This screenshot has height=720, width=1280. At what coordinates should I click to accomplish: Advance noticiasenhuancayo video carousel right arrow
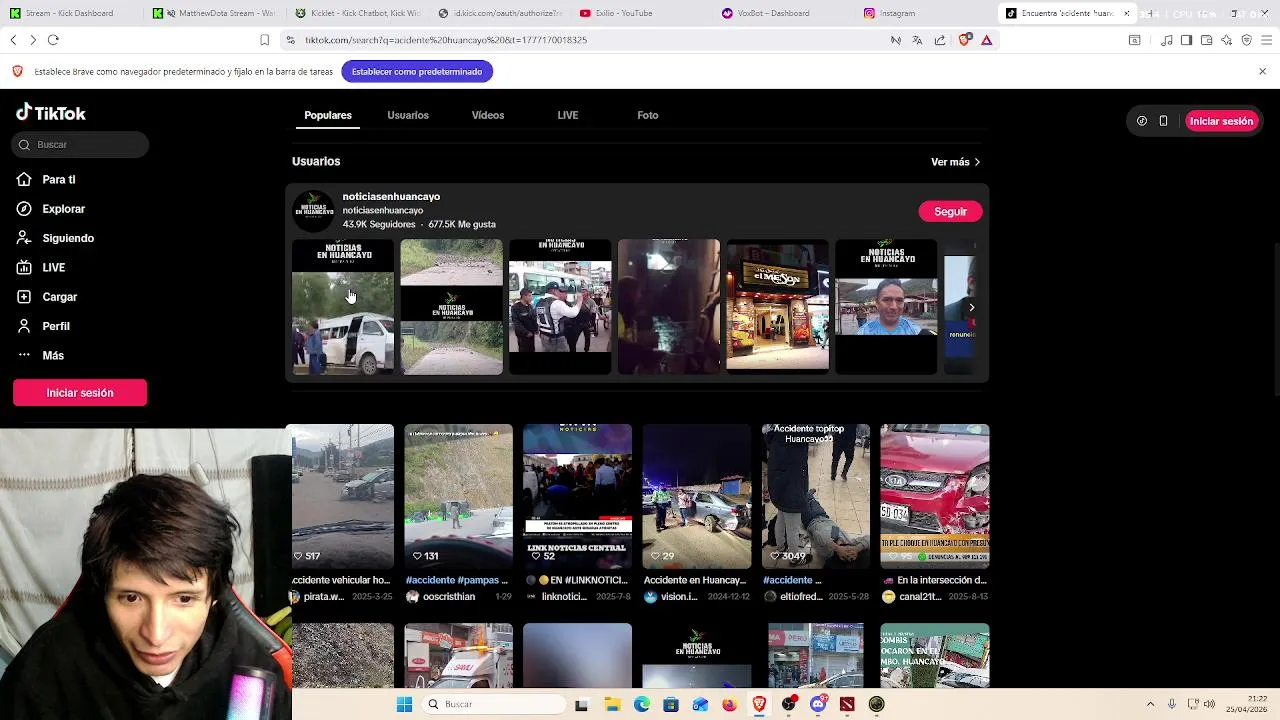coord(971,307)
